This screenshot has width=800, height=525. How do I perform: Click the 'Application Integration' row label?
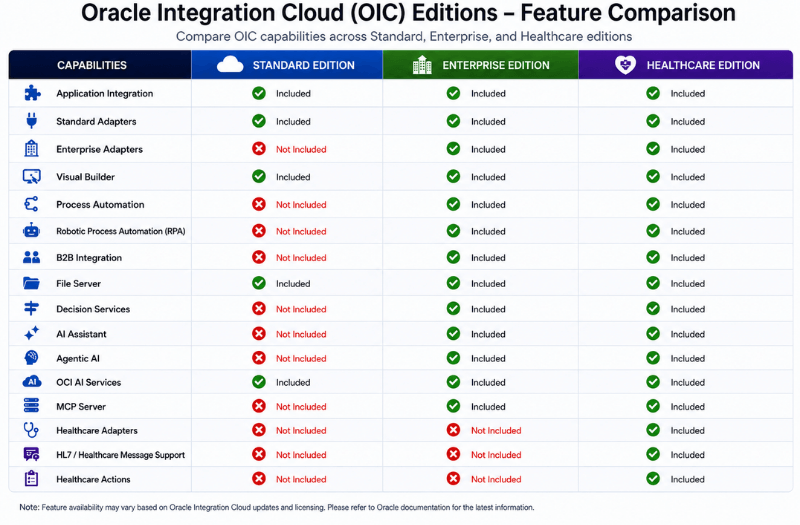(105, 93)
